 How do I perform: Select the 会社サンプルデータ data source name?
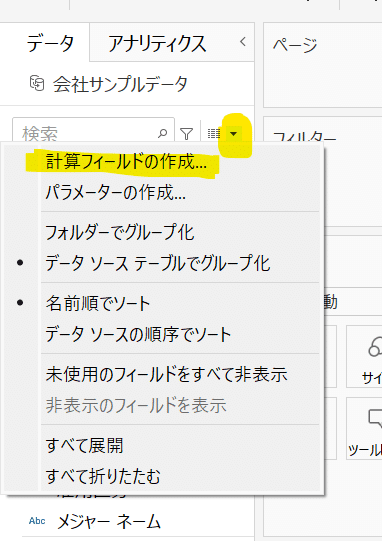120,84
